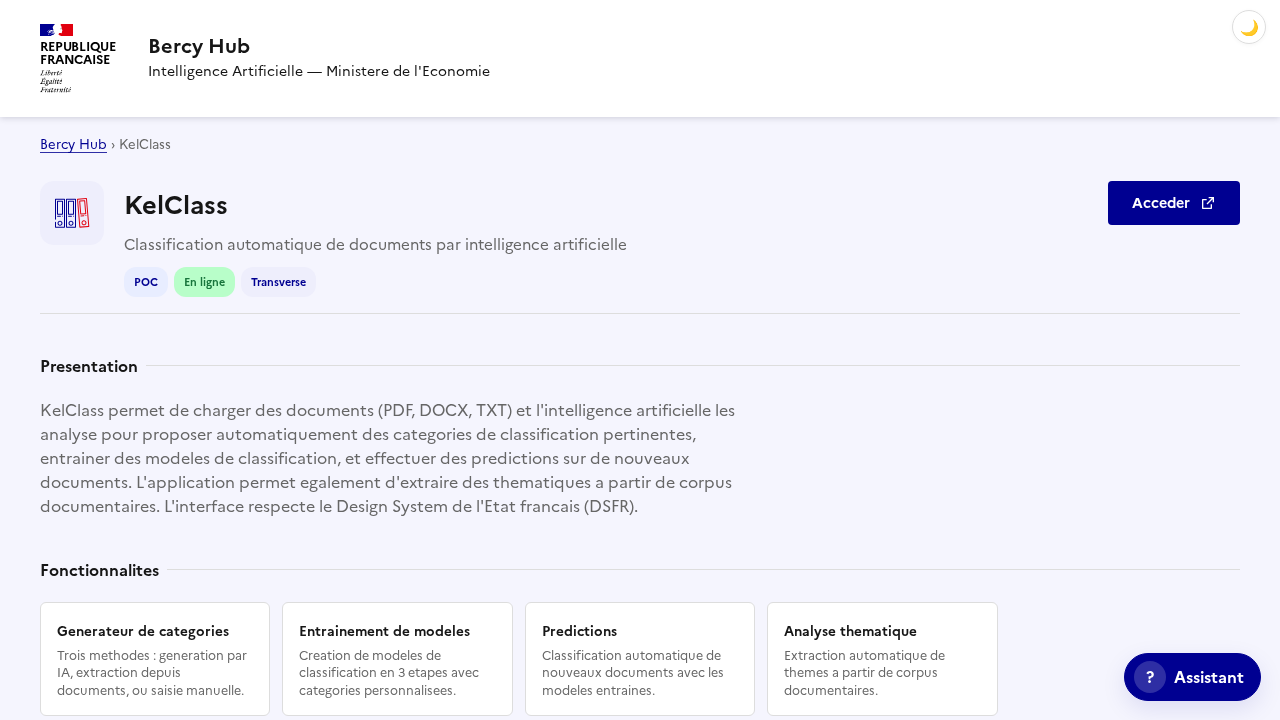Viewport: 1280px width, 720px height.
Task: Open the Entrainement de modeles card
Action: (397, 659)
